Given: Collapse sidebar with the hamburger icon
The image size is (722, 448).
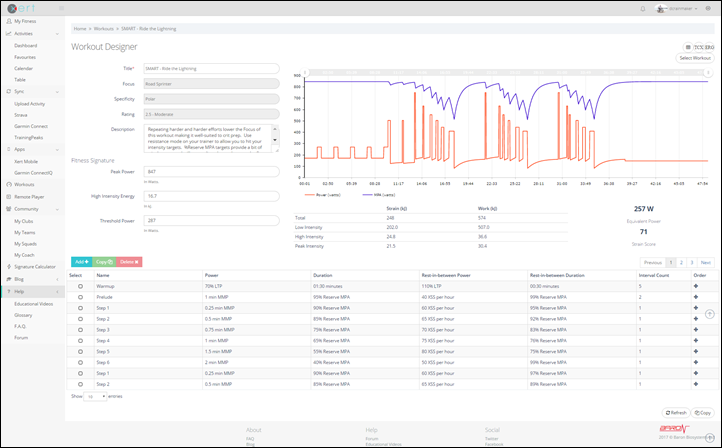Looking at the screenshot, I should (62, 8).
